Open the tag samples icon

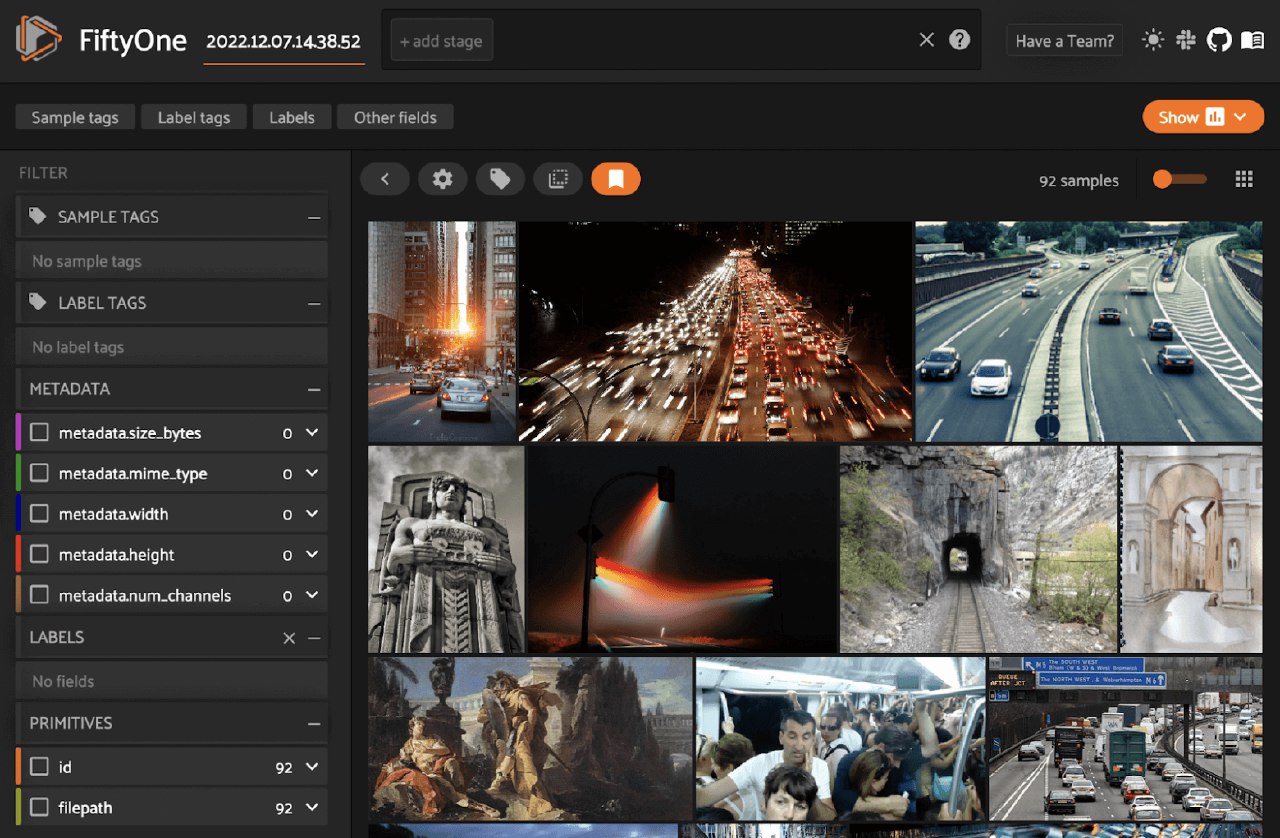pos(500,179)
